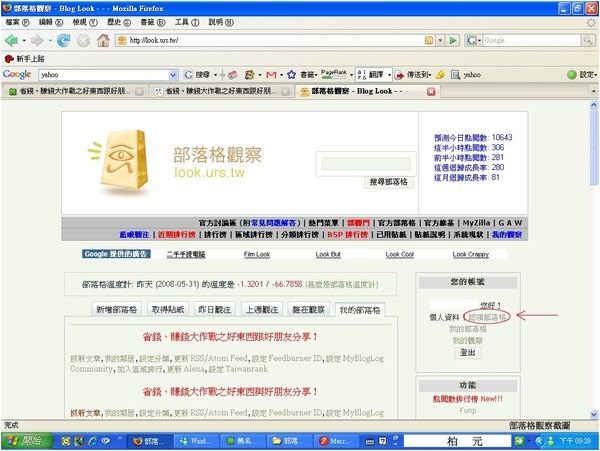Open the 點閱數排行榜 New!!! link
Screen dimensions: 600x451
[468, 399]
